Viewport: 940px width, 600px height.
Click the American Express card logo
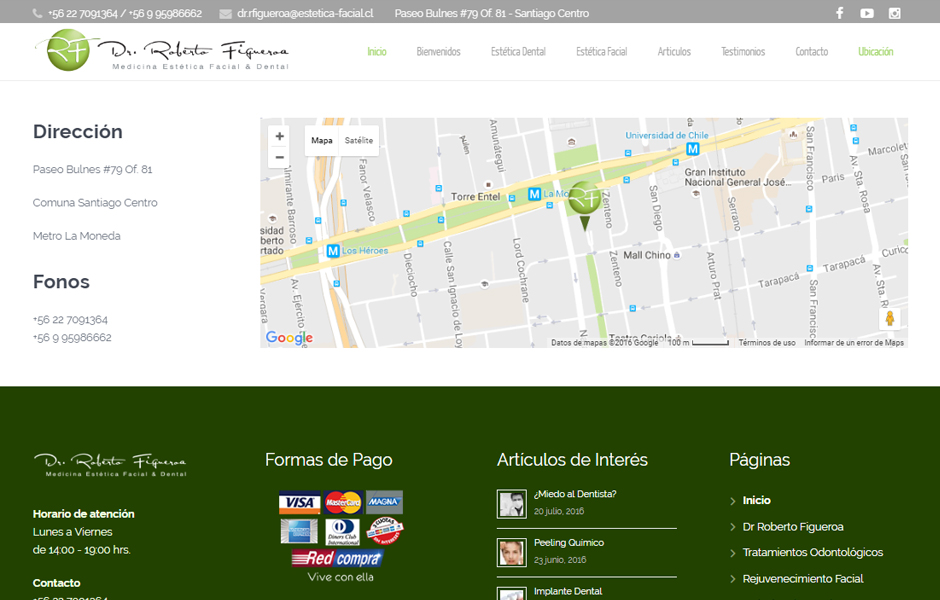coord(299,532)
